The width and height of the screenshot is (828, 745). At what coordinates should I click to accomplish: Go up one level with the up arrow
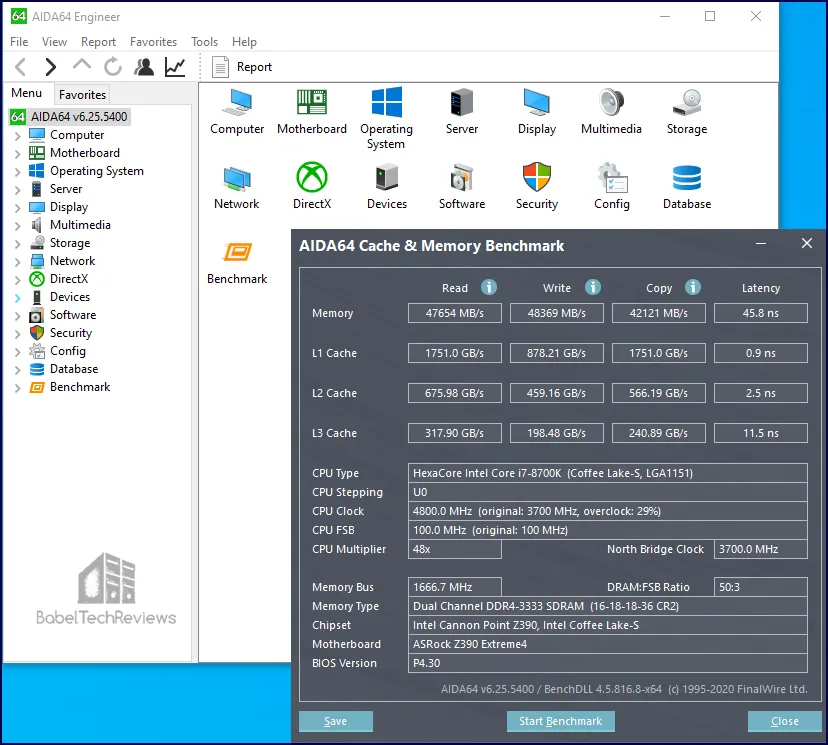click(82, 65)
